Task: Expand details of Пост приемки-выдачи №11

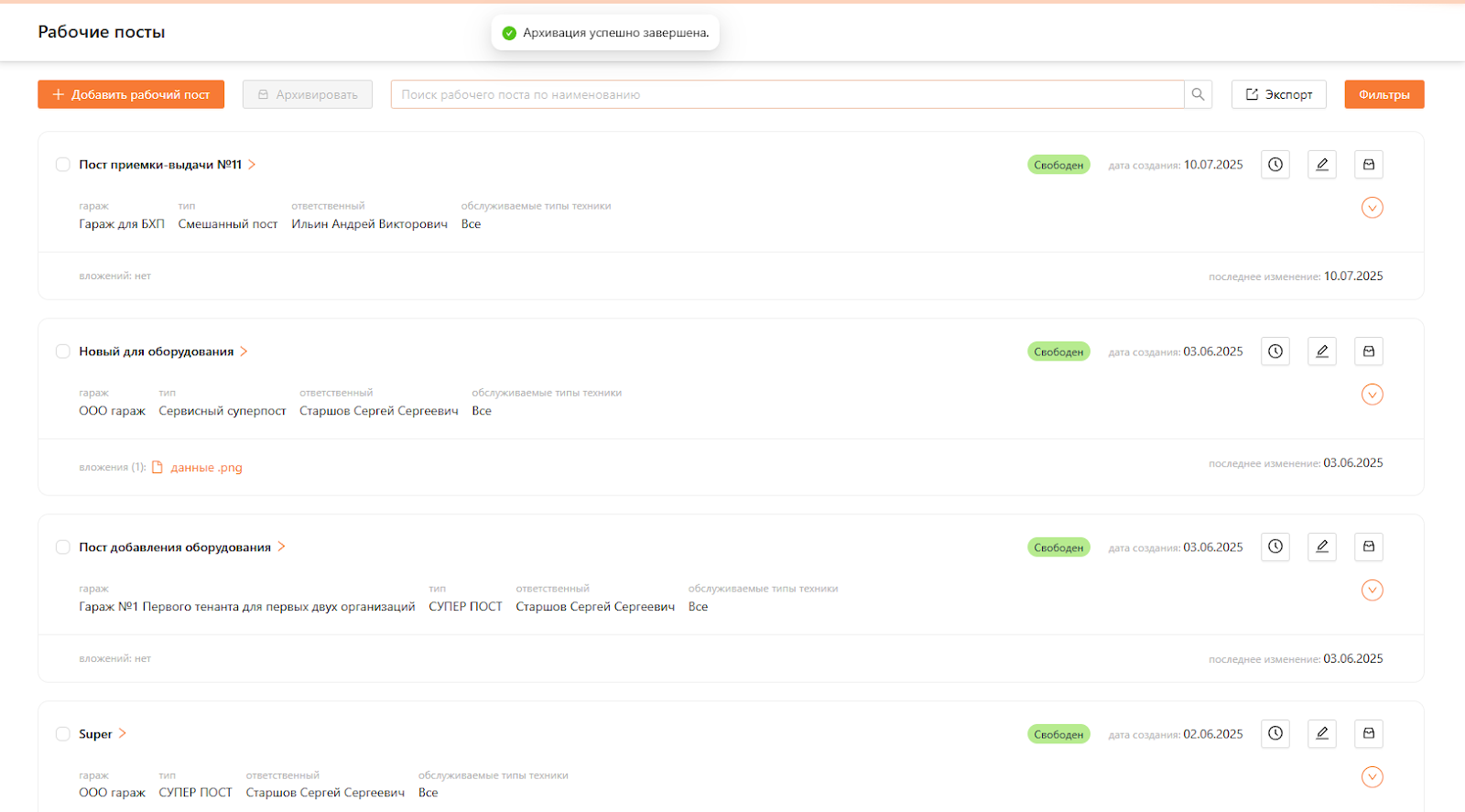Action: (x=1372, y=208)
